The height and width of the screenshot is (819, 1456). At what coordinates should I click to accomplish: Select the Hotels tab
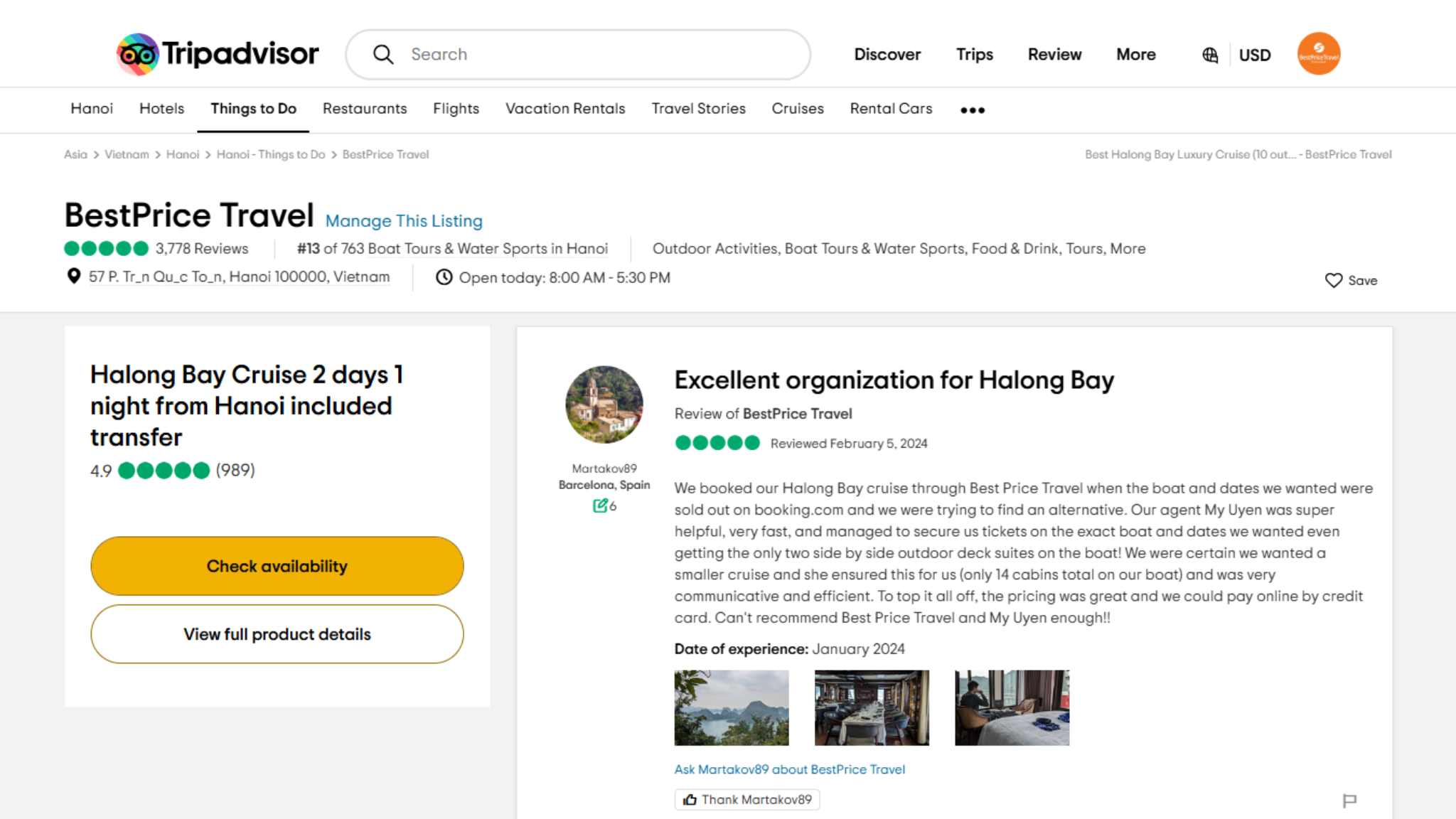point(161,109)
